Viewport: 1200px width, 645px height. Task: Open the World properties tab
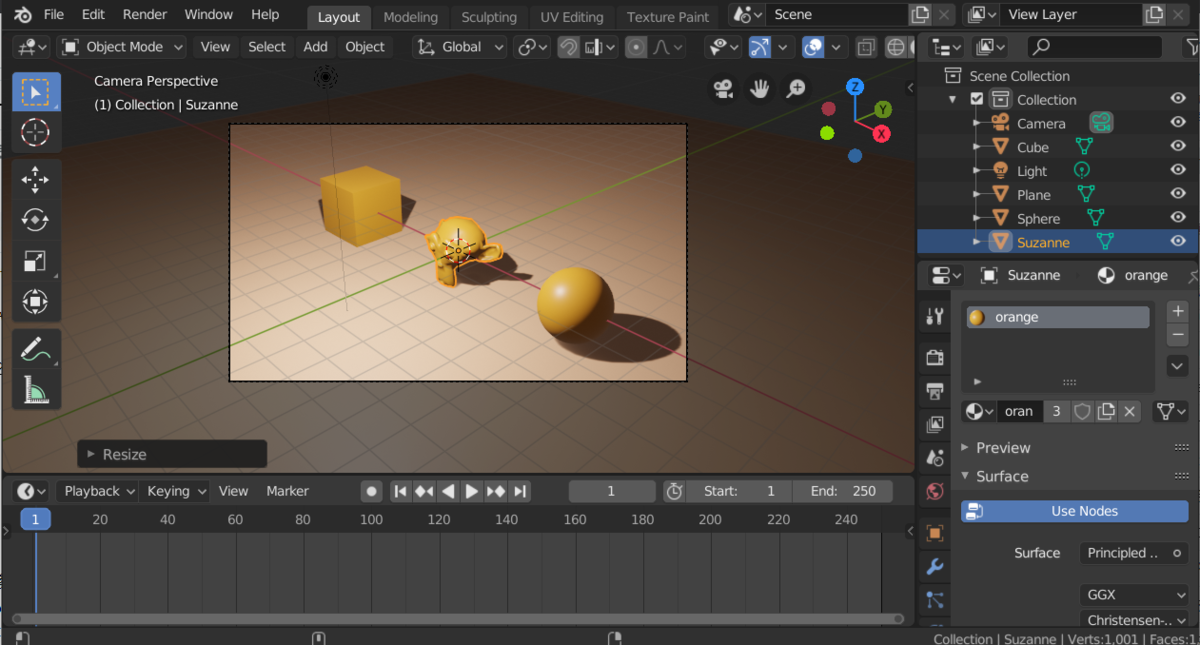click(x=935, y=491)
